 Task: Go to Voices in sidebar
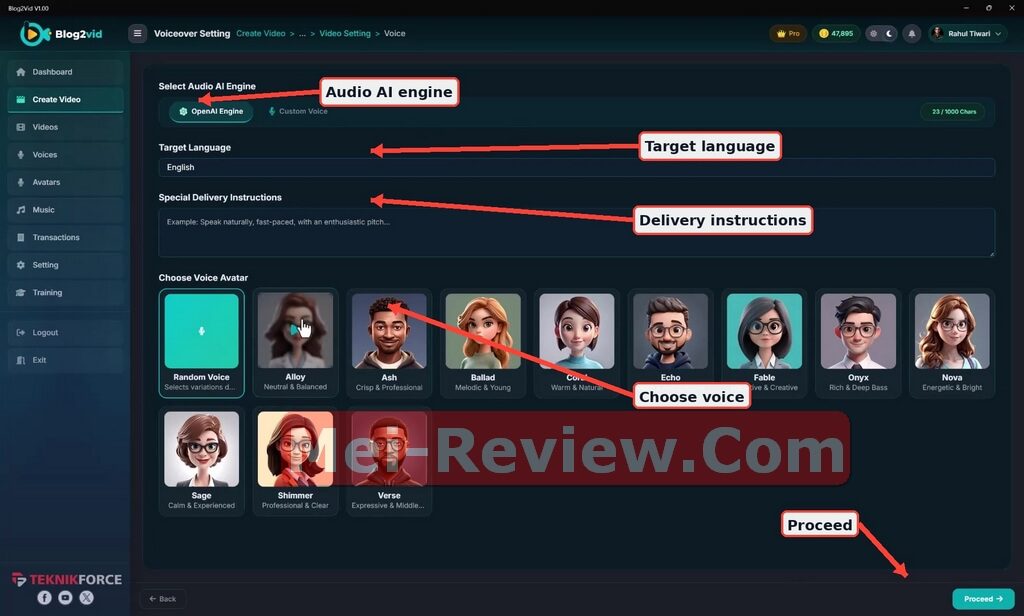pos(65,154)
